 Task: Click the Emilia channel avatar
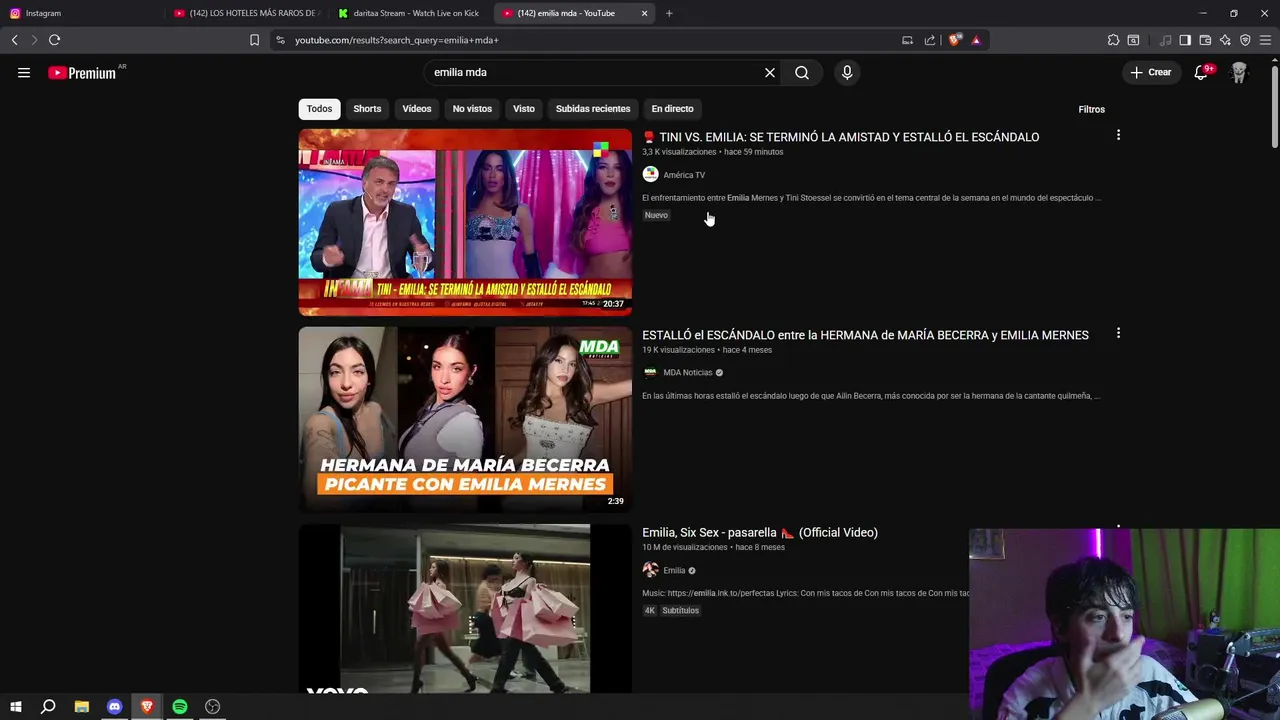650,570
